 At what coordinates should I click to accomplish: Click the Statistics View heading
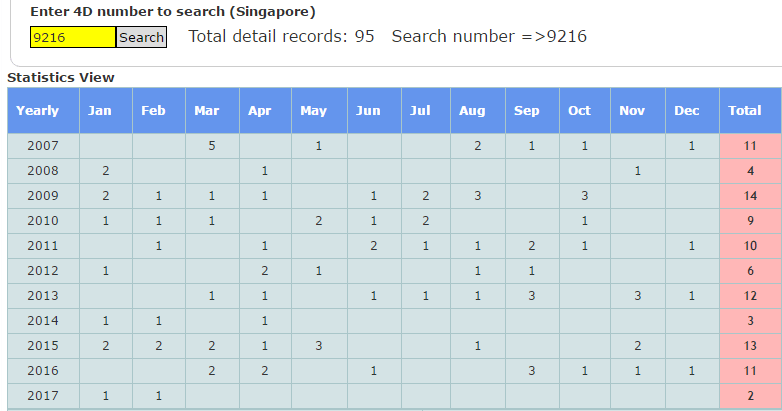[x=61, y=77]
